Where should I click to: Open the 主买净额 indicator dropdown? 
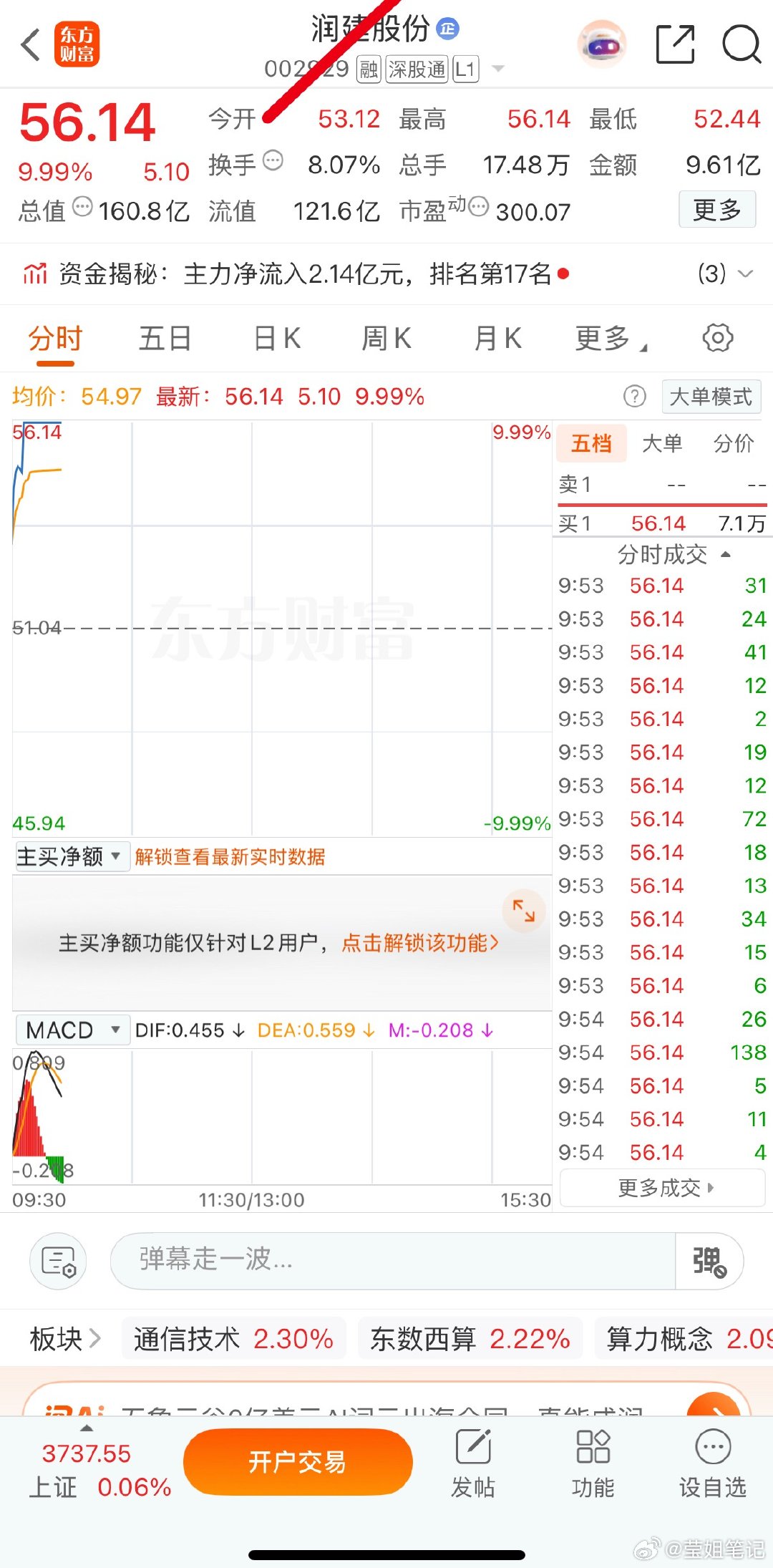coord(72,856)
